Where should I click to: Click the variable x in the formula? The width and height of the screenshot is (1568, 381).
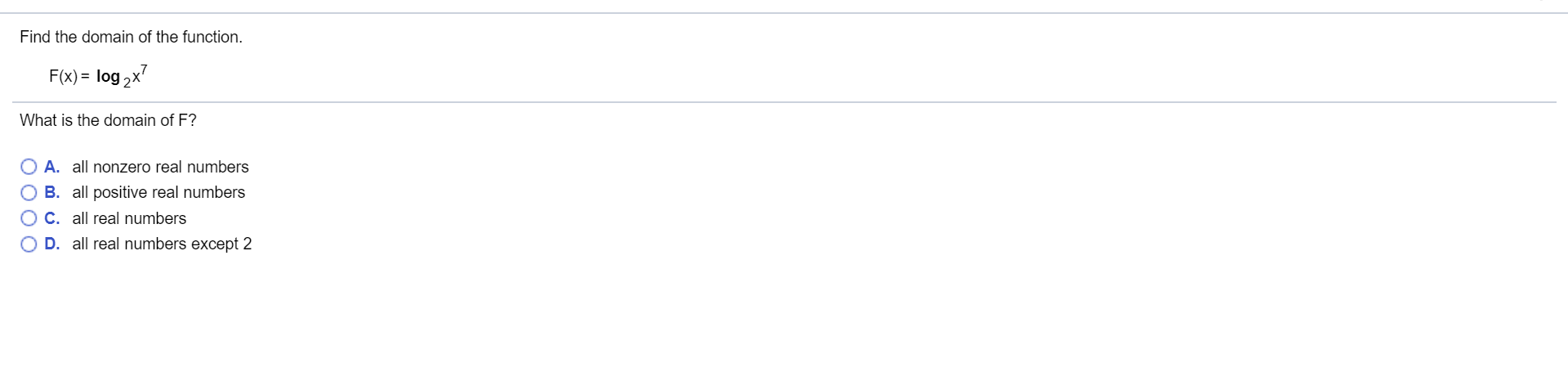click(135, 77)
